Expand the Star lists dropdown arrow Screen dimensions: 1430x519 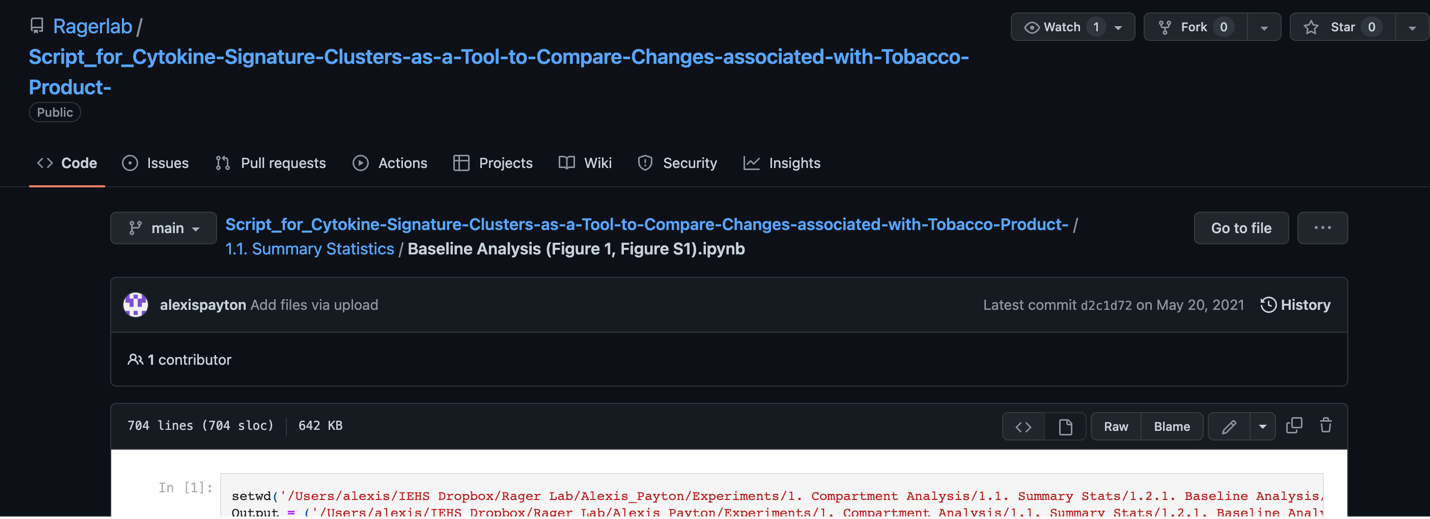(1412, 27)
